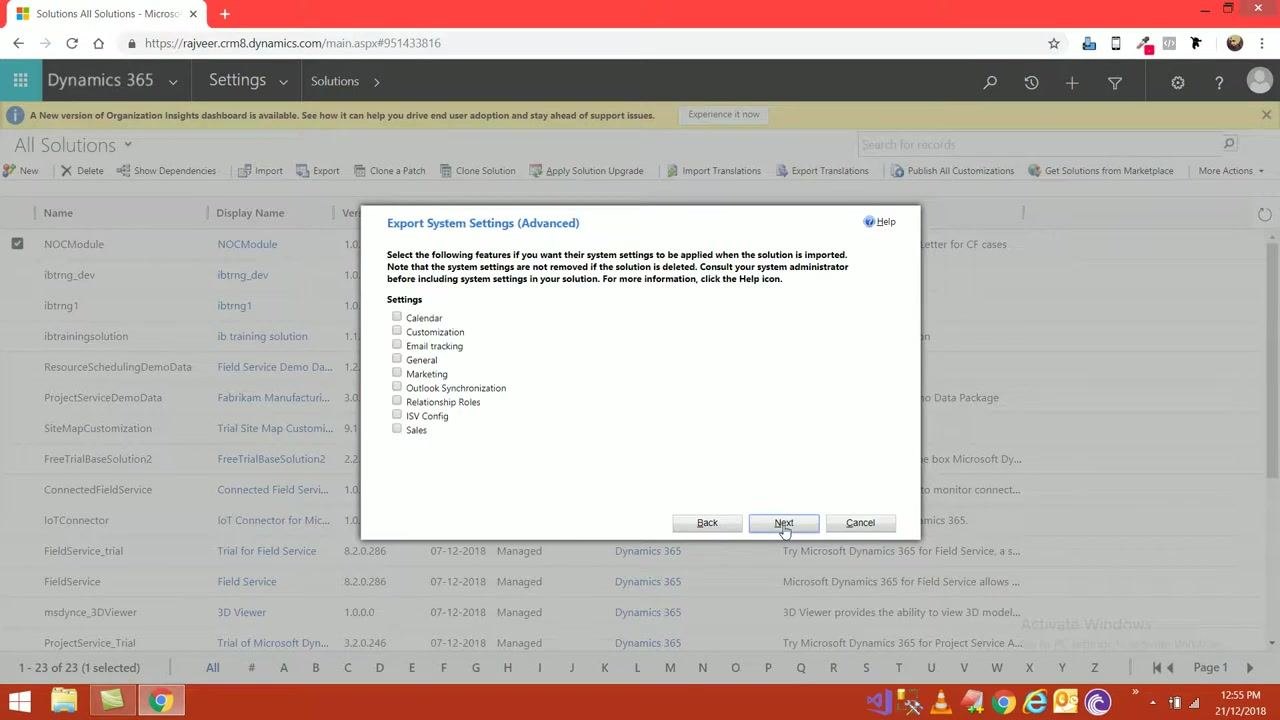Open the settings gear icon

pos(1178,83)
